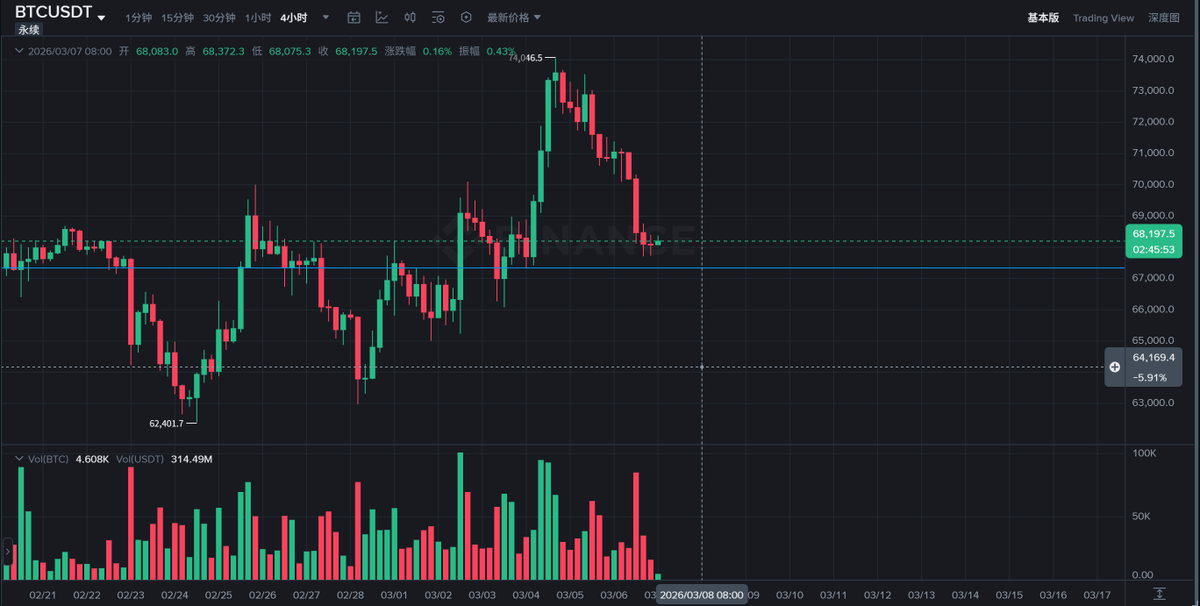Click the 100K volume axis label
Screen dimensions: 1200x606
(x=1144, y=453)
